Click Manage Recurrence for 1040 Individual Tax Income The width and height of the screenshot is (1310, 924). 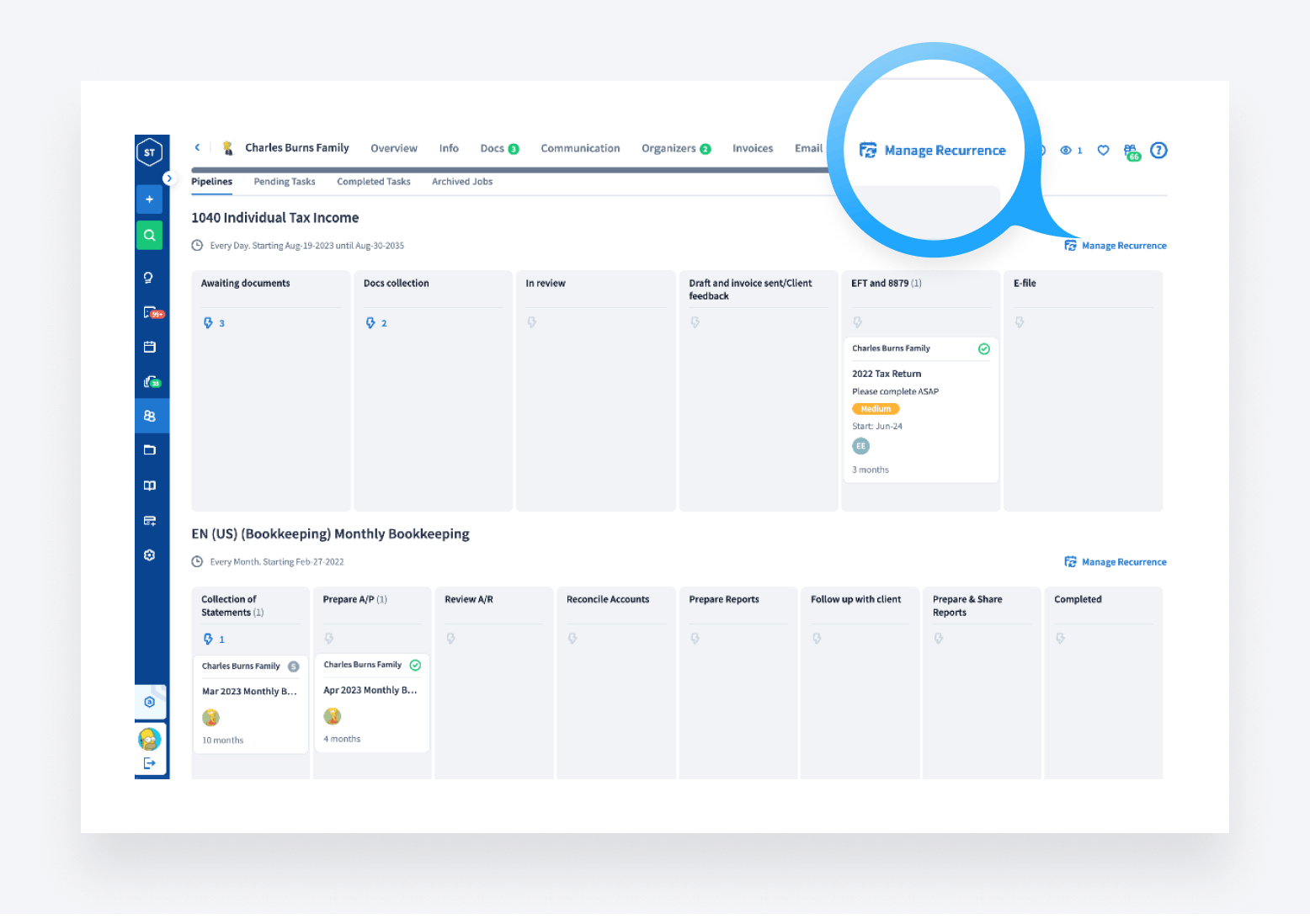coord(1116,246)
